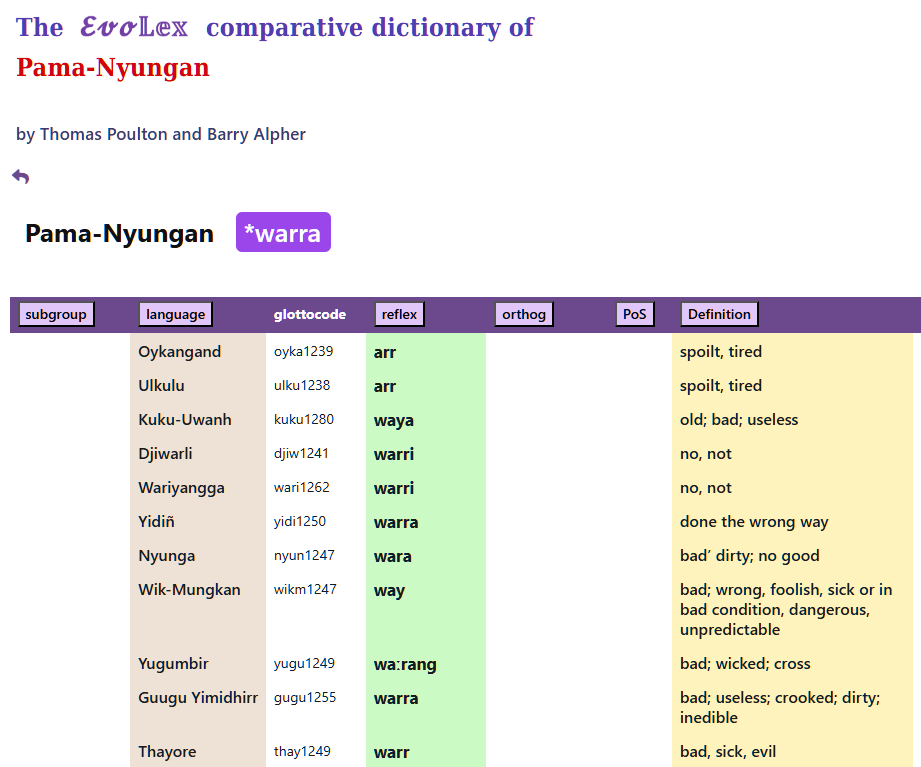Click glottocode gugu1255

[x=305, y=698]
